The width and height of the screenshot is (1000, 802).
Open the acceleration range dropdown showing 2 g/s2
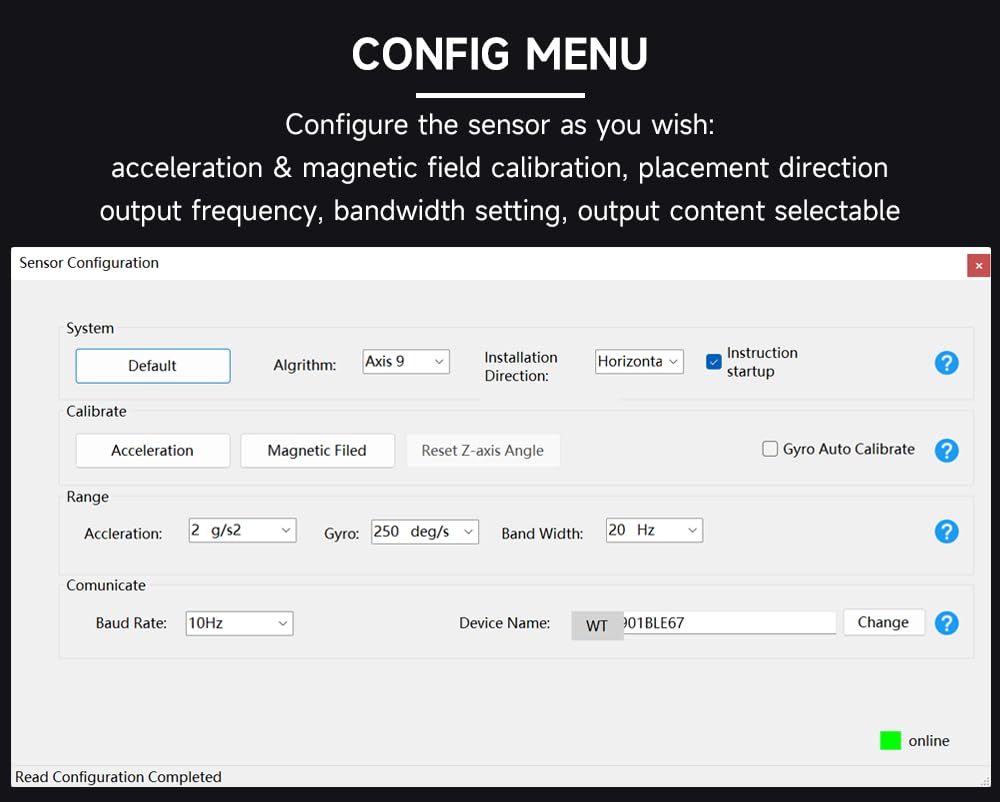tap(243, 531)
